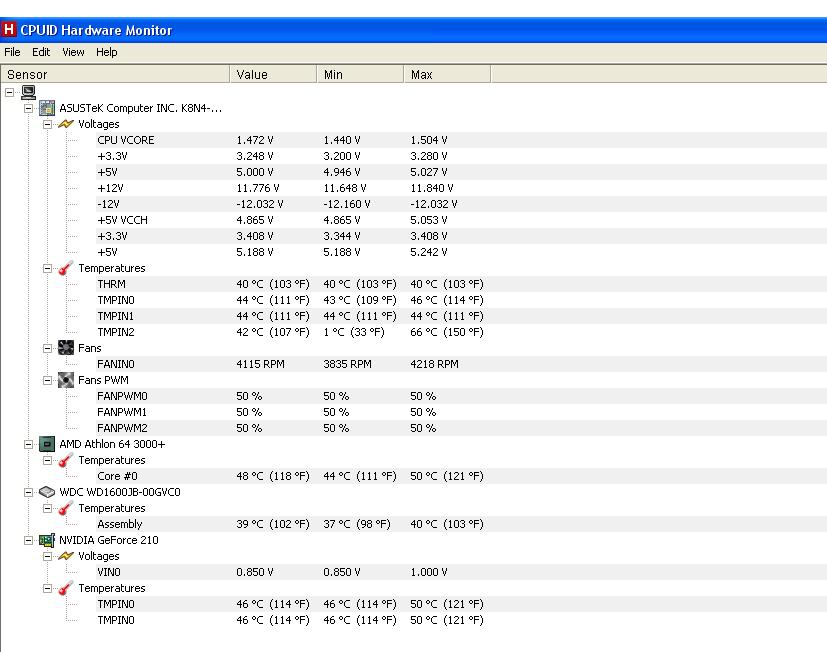The width and height of the screenshot is (827, 652).
Task: Click the ASUSTeK motherboard icon
Action: coord(47,108)
